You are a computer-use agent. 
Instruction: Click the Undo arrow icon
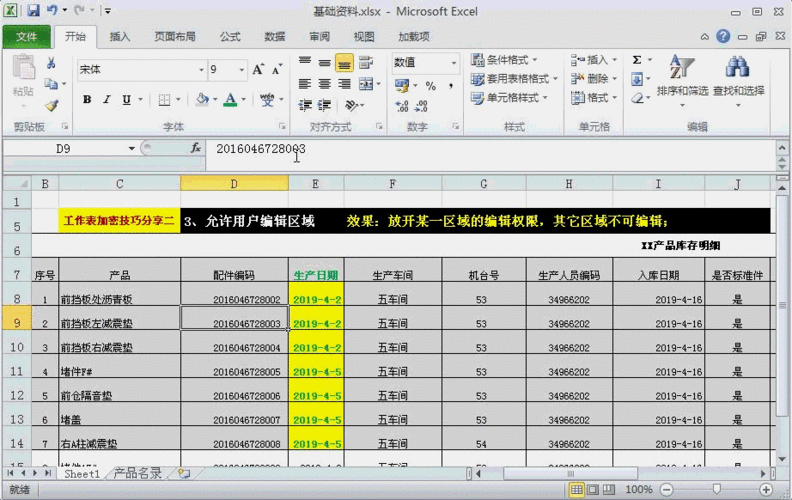tap(52, 10)
